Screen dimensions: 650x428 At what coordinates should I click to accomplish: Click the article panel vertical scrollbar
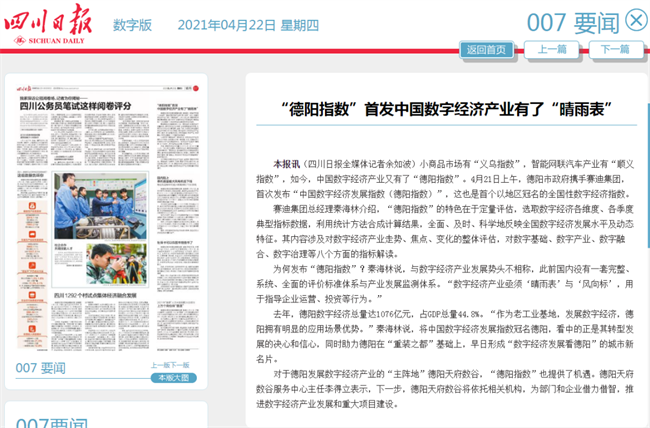[x=648, y=174]
